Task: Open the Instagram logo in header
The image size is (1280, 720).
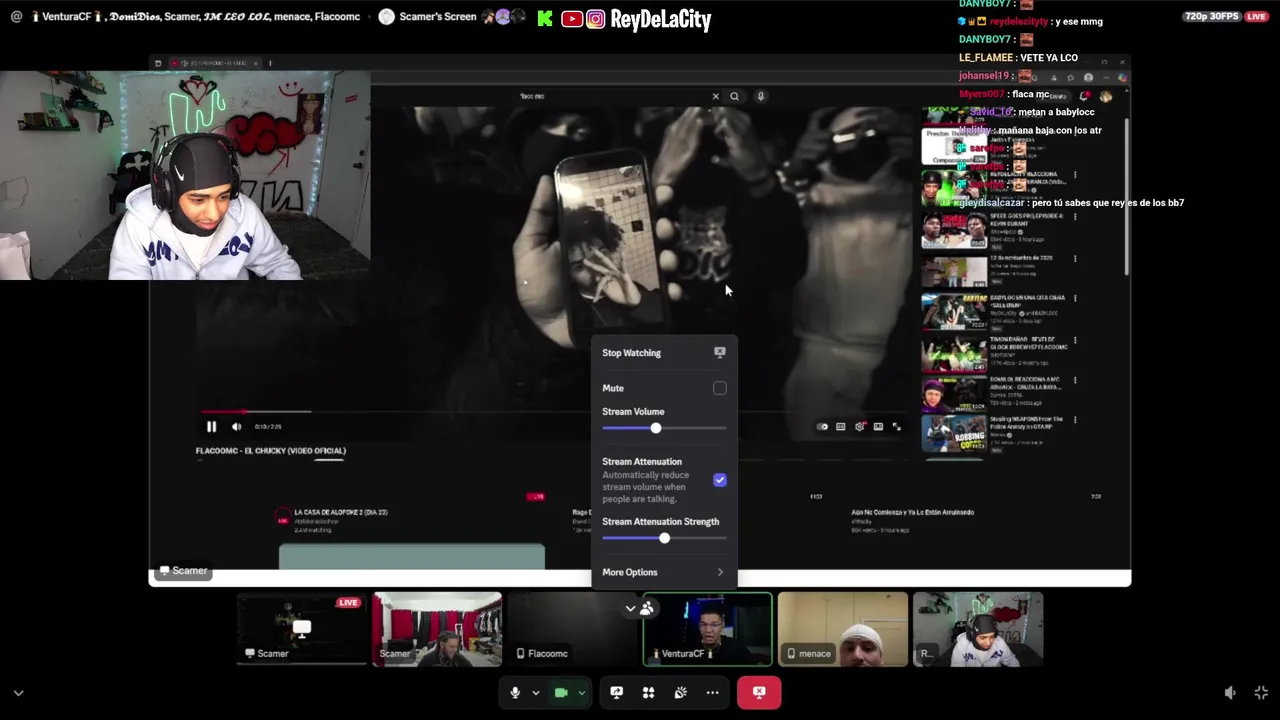Action: (596, 18)
